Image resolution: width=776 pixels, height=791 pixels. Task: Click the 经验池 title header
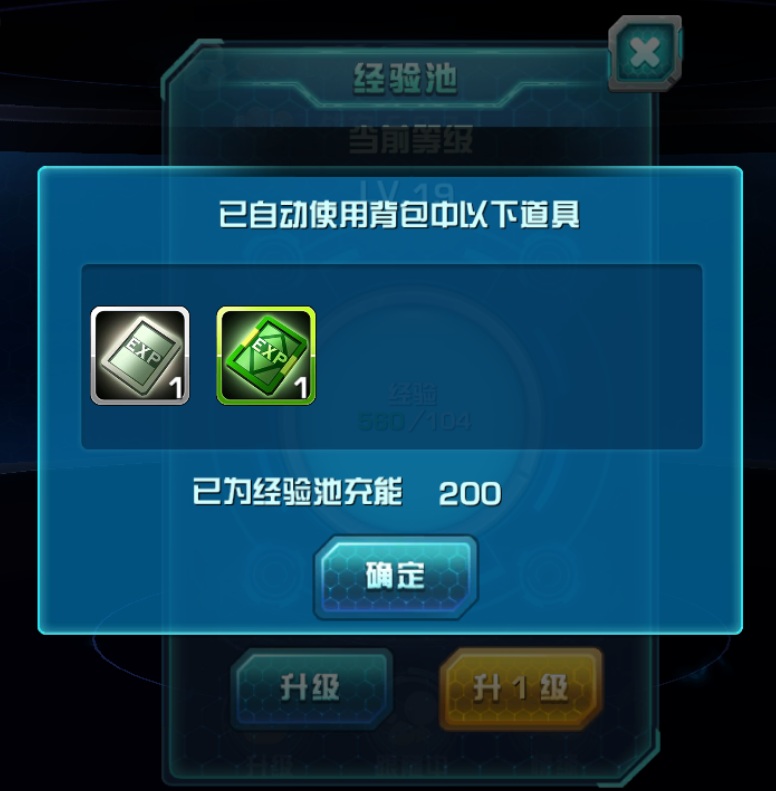click(x=405, y=79)
